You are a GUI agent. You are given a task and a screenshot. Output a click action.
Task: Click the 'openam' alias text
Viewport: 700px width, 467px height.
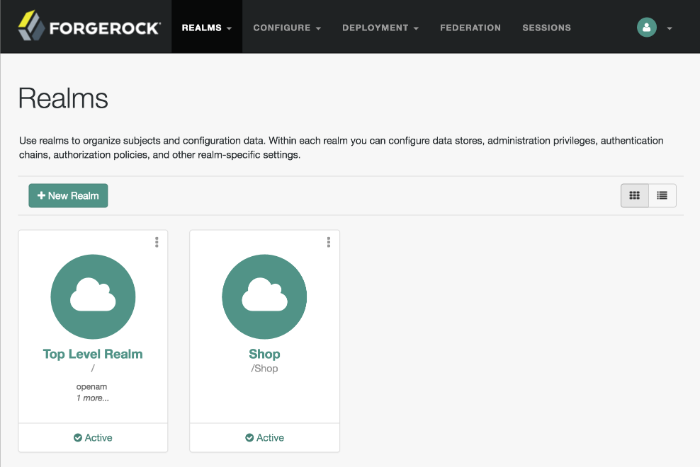92,387
